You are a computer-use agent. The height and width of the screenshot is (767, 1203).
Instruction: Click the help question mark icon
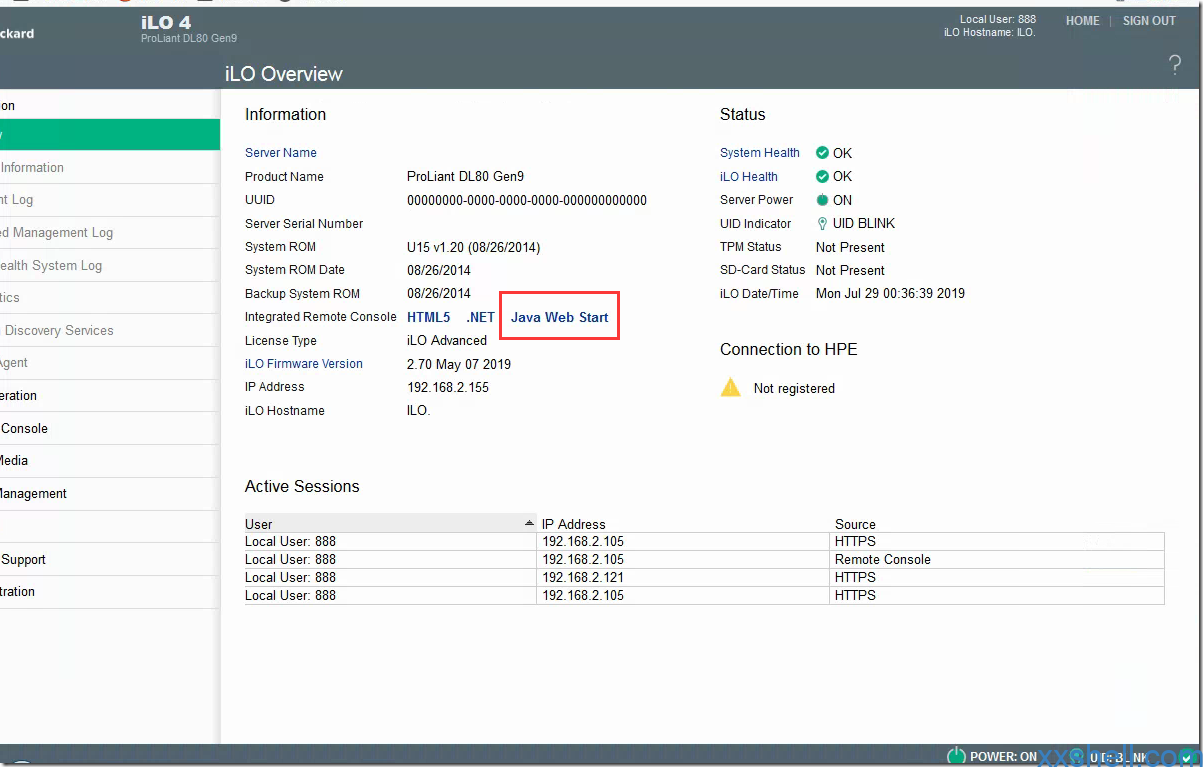(1174, 66)
